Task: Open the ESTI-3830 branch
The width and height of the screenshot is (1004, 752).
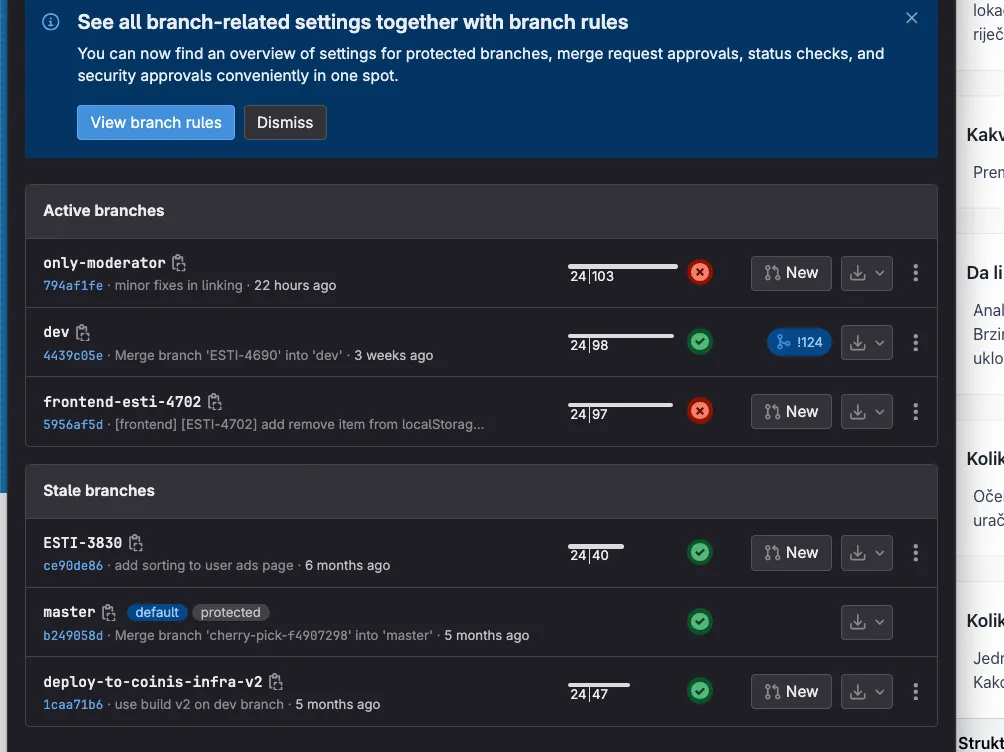Action: 82,543
